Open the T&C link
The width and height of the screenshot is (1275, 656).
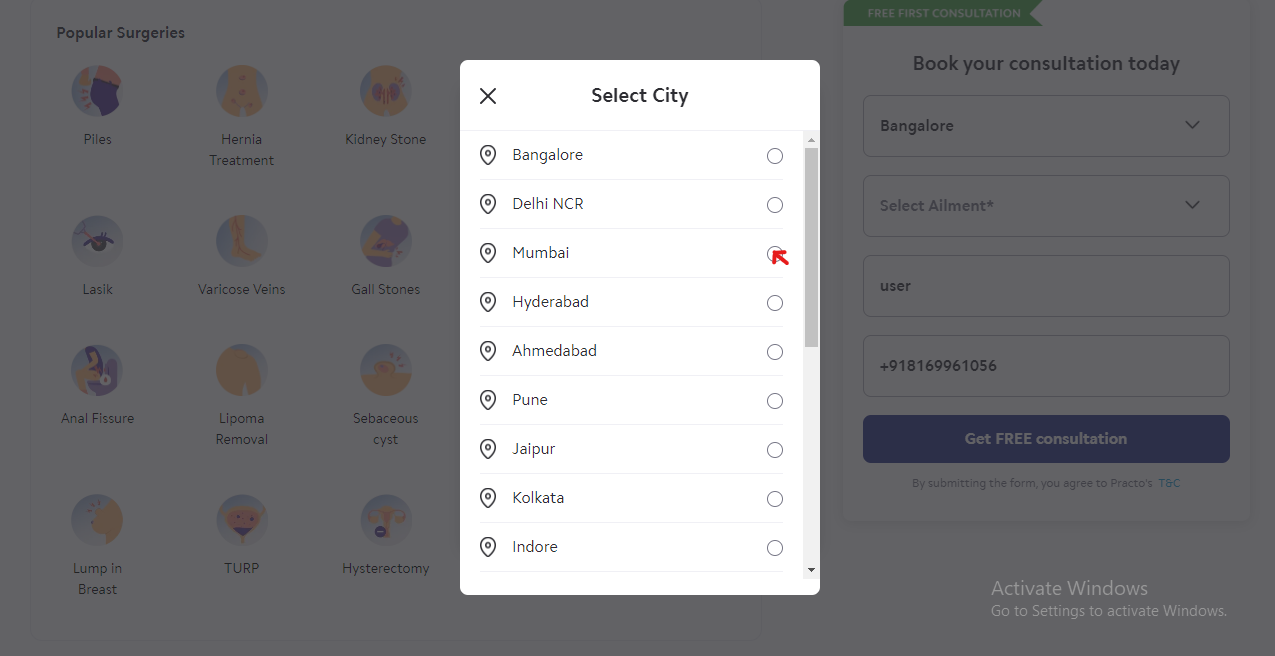coord(1169,483)
